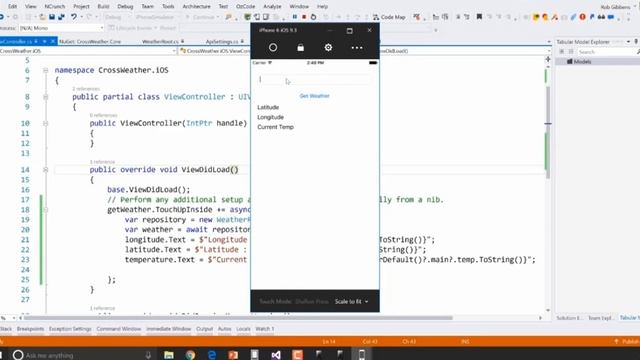Open the Locals tab
The width and height of the screenshot is (640, 360).
pos(243,329)
